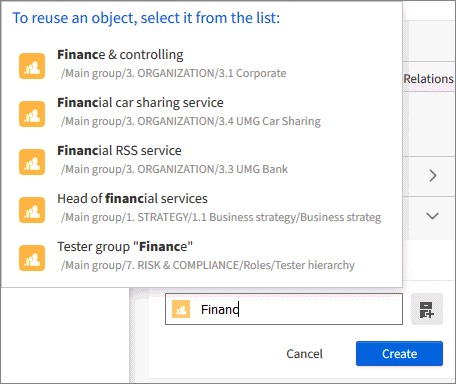The width and height of the screenshot is (456, 384).
Task: Focus the name input field containing Financ
Action: 284,309
